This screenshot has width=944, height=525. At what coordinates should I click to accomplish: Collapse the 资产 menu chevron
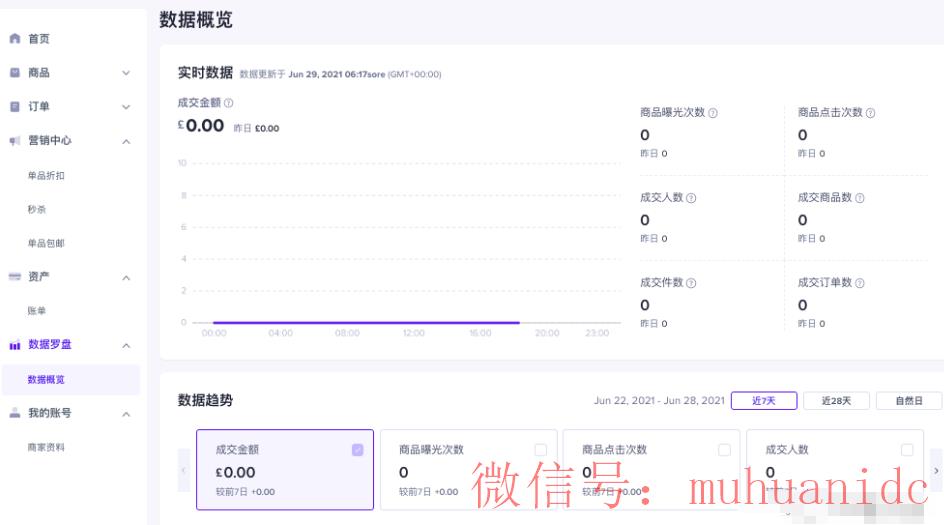(x=126, y=278)
